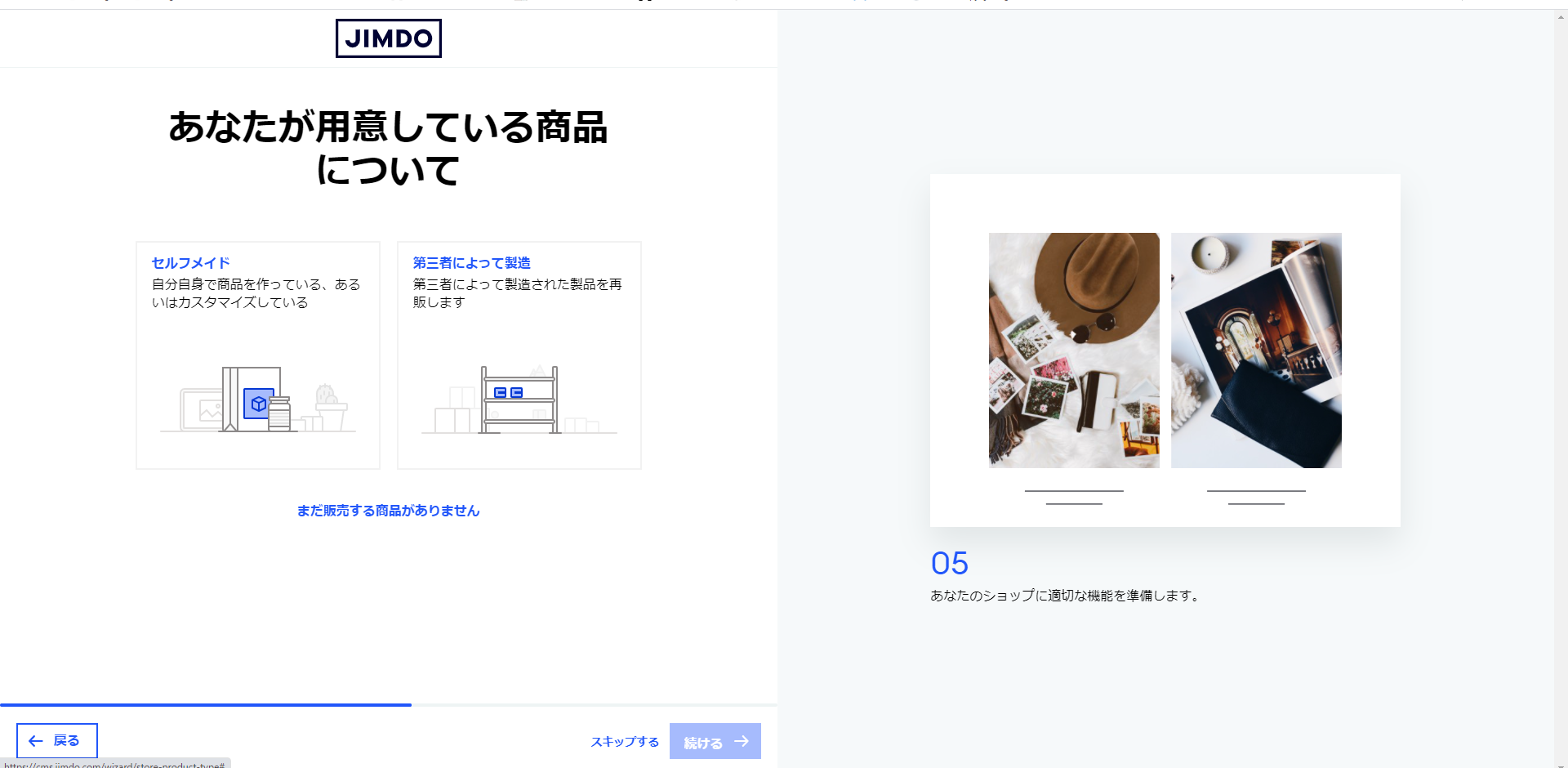Click the left arrow icon in 戻る button
Viewport: 1568px width, 768px height.
(x=35, y=741)
